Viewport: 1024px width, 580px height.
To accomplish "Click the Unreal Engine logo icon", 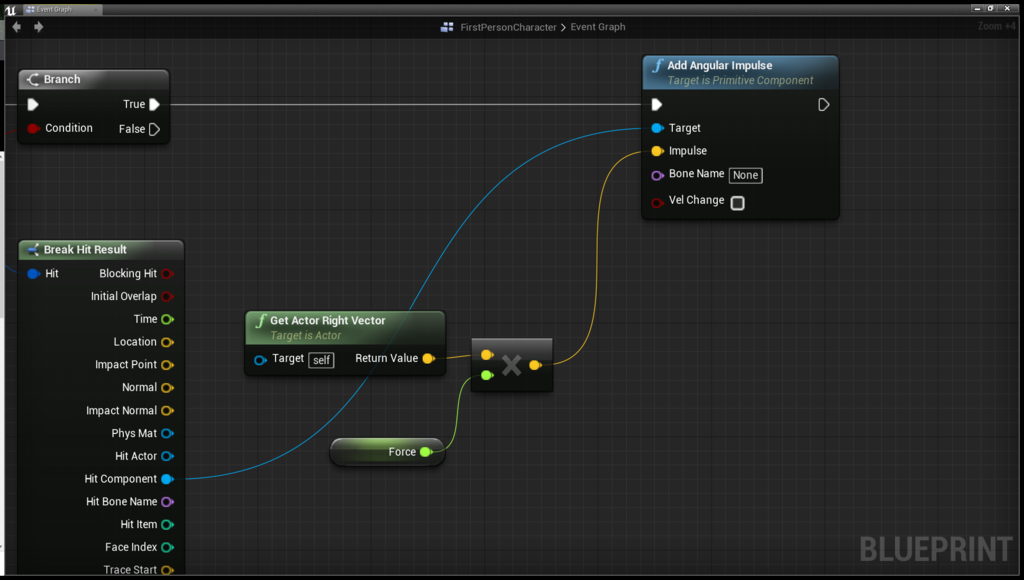I will [11, 9].
